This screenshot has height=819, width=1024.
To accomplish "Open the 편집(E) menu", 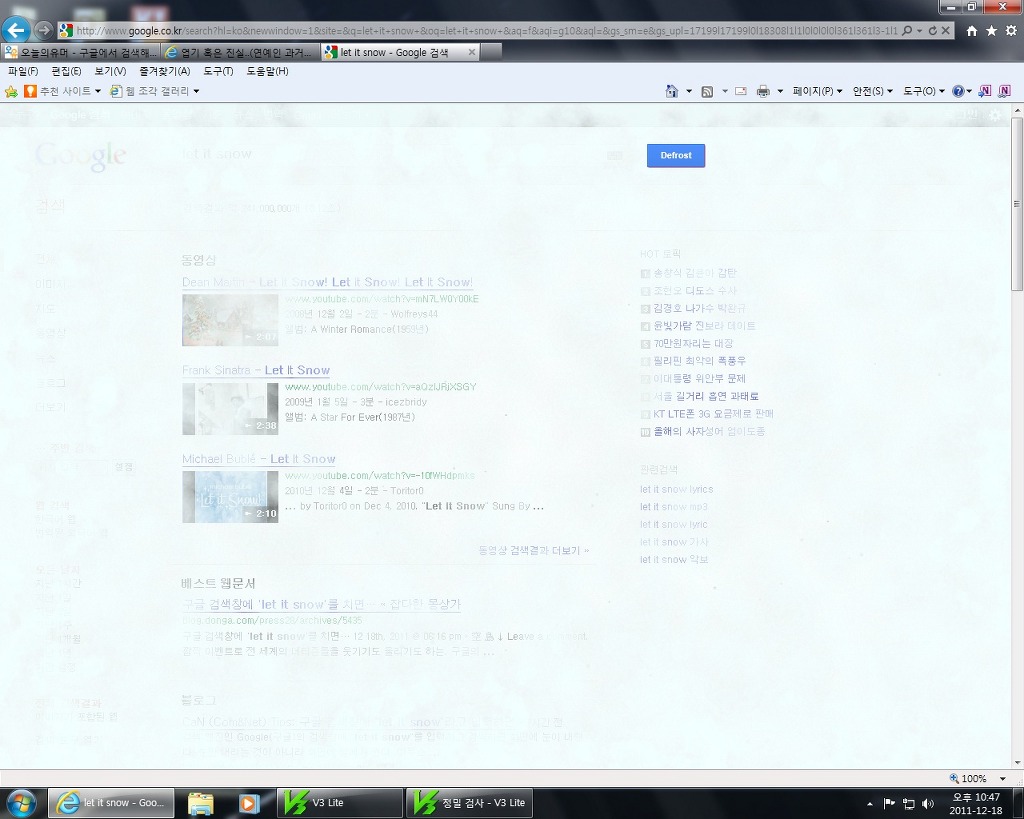I will coord(66,71).
